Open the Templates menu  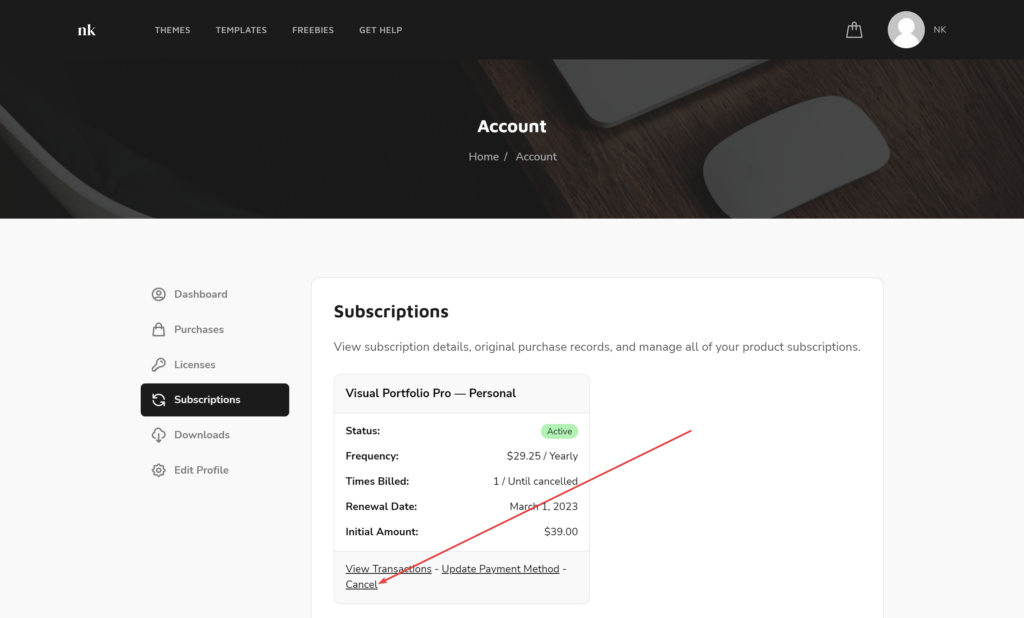241,30
